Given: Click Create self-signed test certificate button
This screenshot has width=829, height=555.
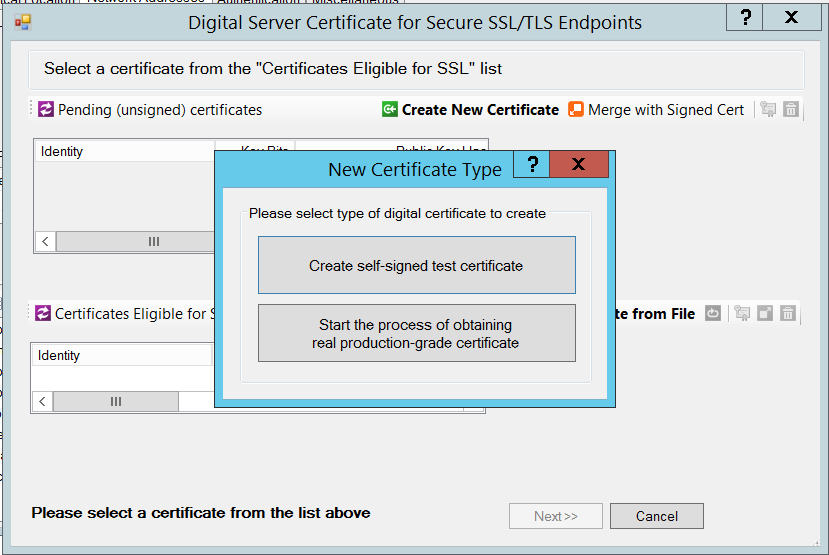Looking at the screenshot, I should (417, 265).
